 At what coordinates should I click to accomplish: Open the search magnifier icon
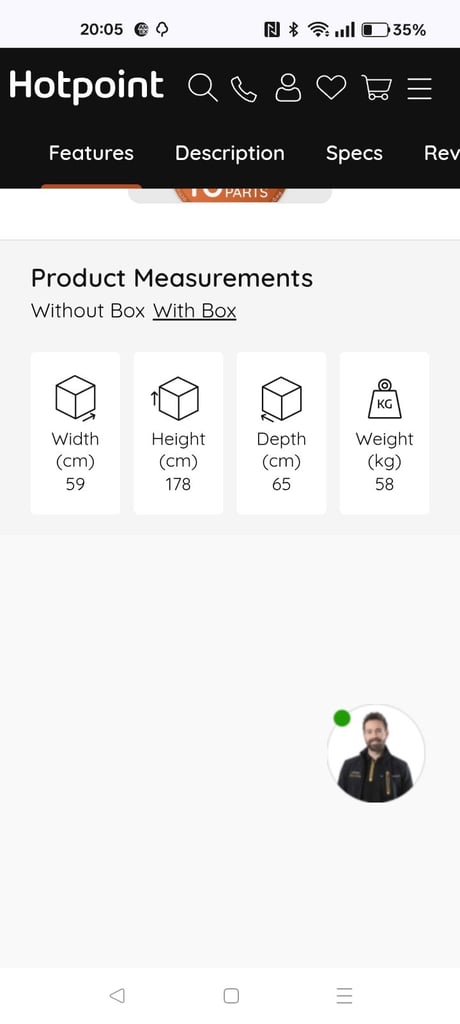[x=203, y=88]
